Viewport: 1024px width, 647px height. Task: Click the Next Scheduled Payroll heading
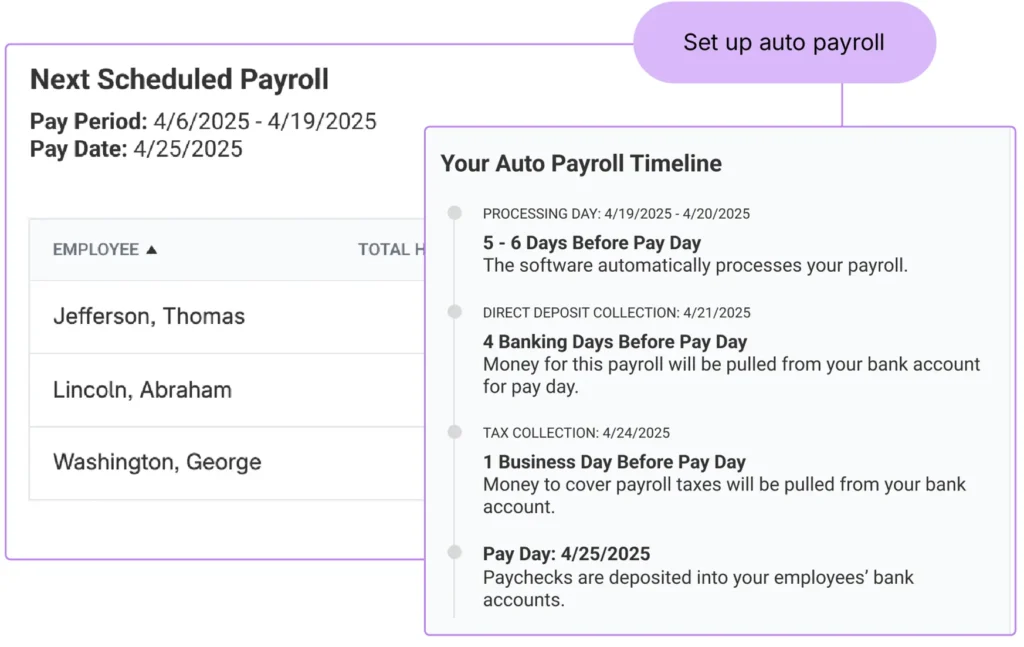(179, 80)
